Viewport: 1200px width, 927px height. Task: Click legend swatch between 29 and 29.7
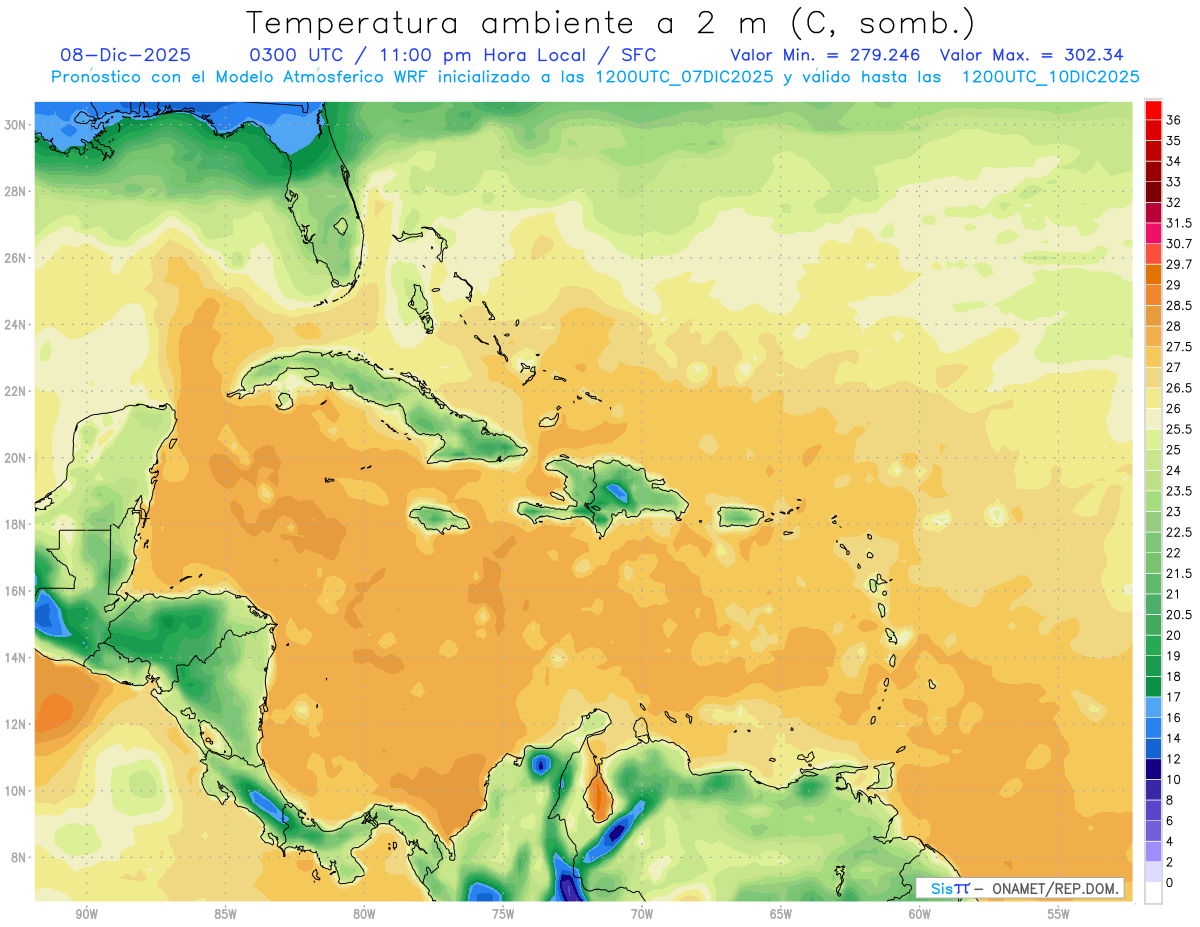tap(1153, 275)
